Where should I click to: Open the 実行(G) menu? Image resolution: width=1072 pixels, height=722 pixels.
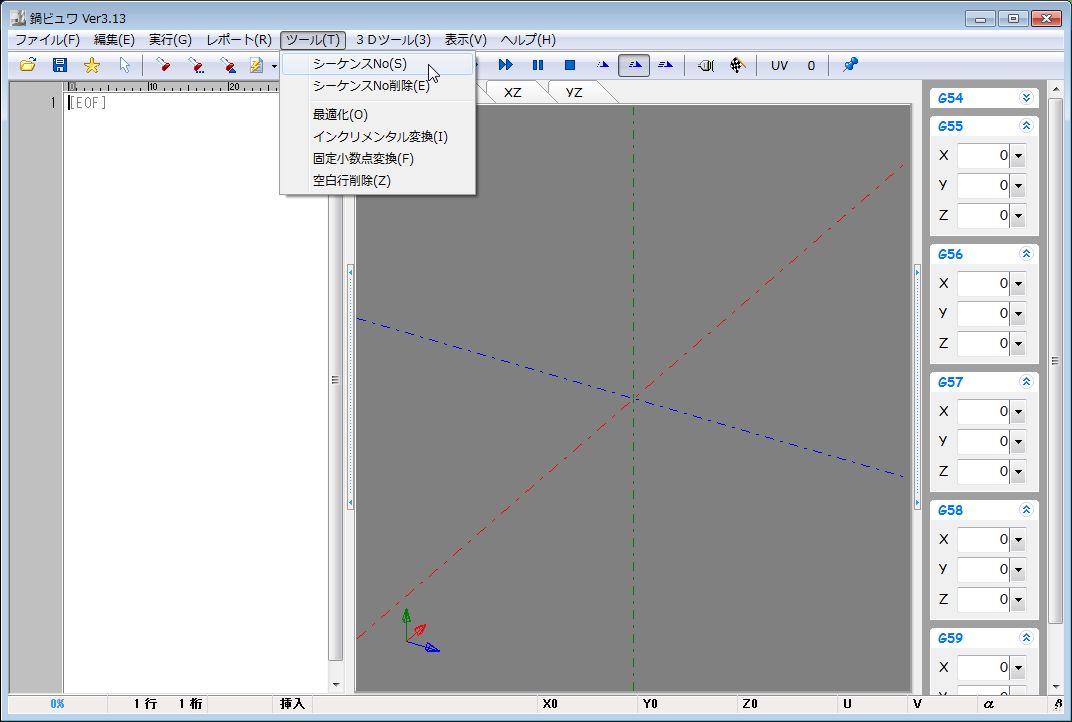click(x=170, y=40)
